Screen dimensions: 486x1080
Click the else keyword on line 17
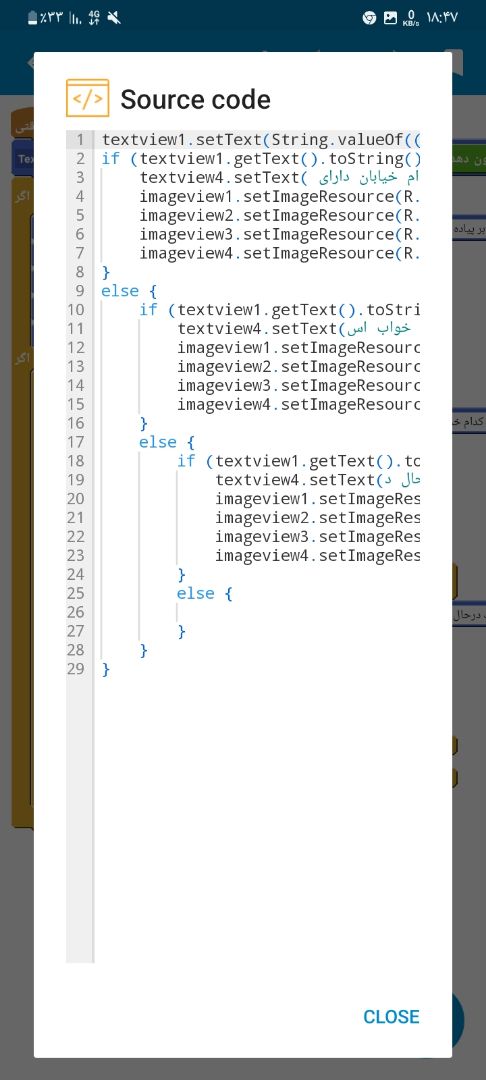coord(158,442)
